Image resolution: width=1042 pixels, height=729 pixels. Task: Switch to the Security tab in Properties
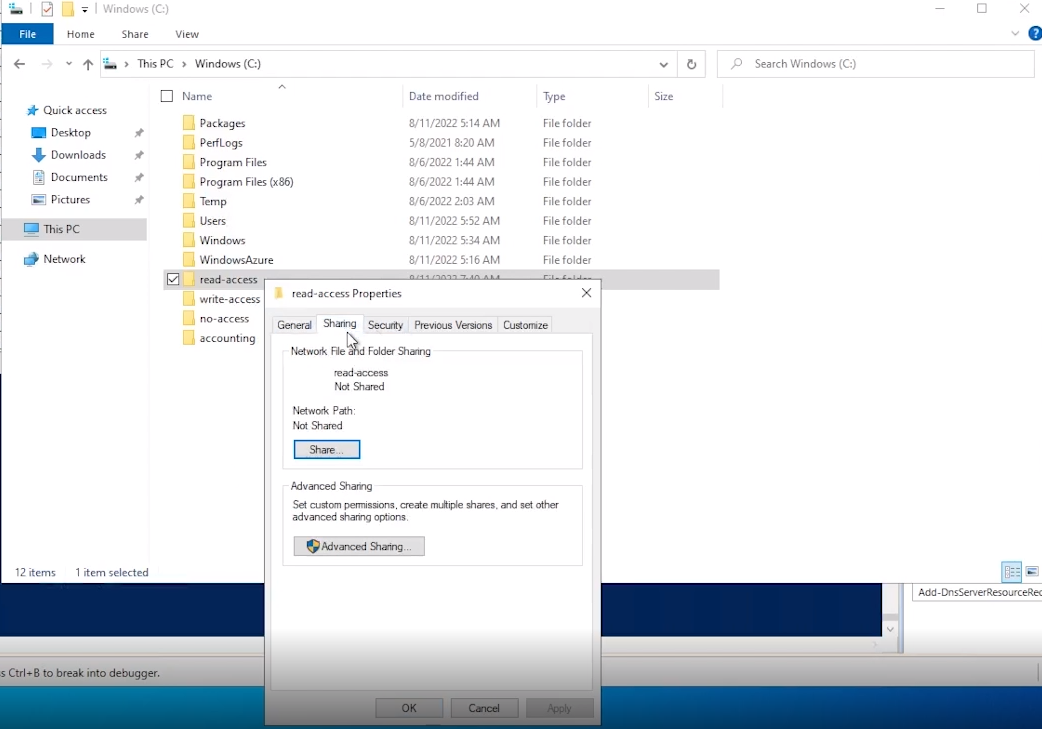click(x=385, y=325)
